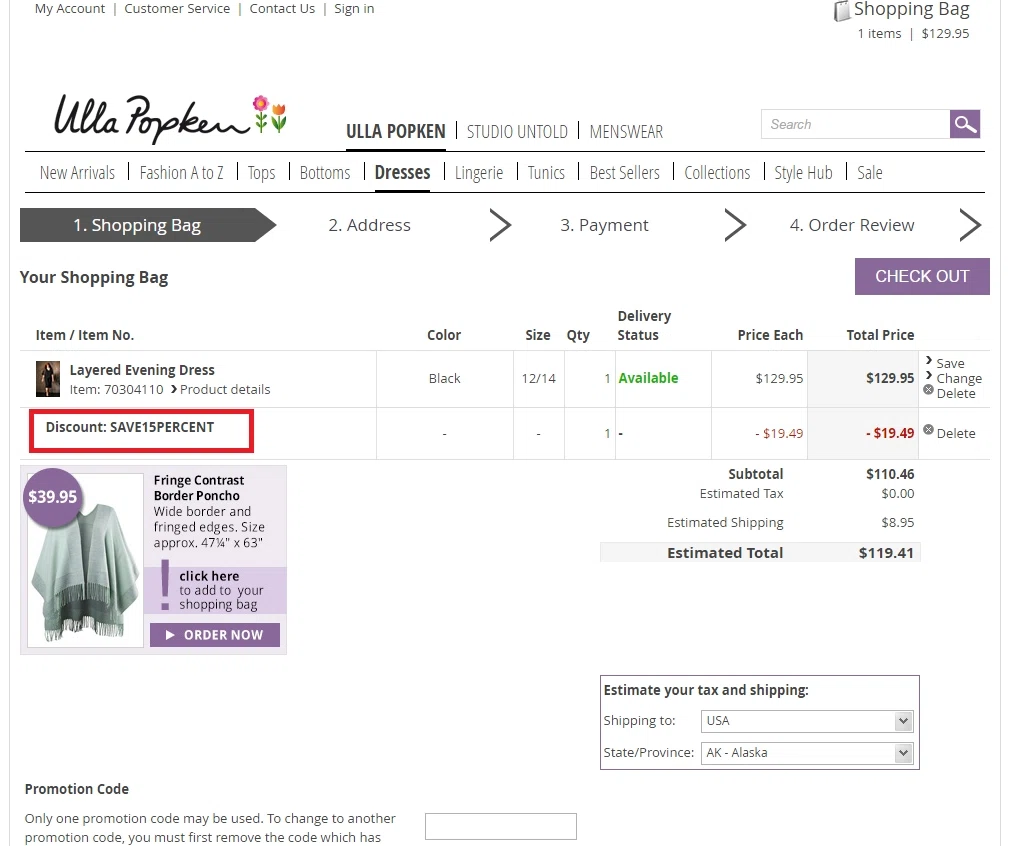Select the ULLA POPKEN brand tab
Screen dimensions: 1022x846
(396, 132)
